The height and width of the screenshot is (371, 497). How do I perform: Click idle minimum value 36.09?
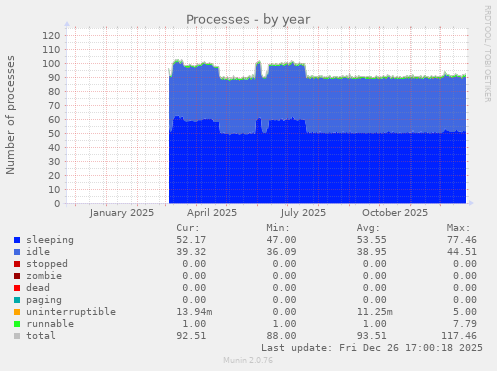coord(281,252)
